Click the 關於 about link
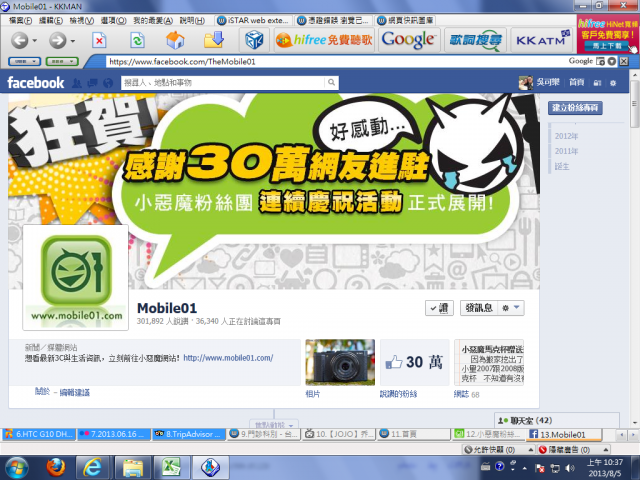Image resolution: width=640 pixels, height=480 pixels. [42, 391]
